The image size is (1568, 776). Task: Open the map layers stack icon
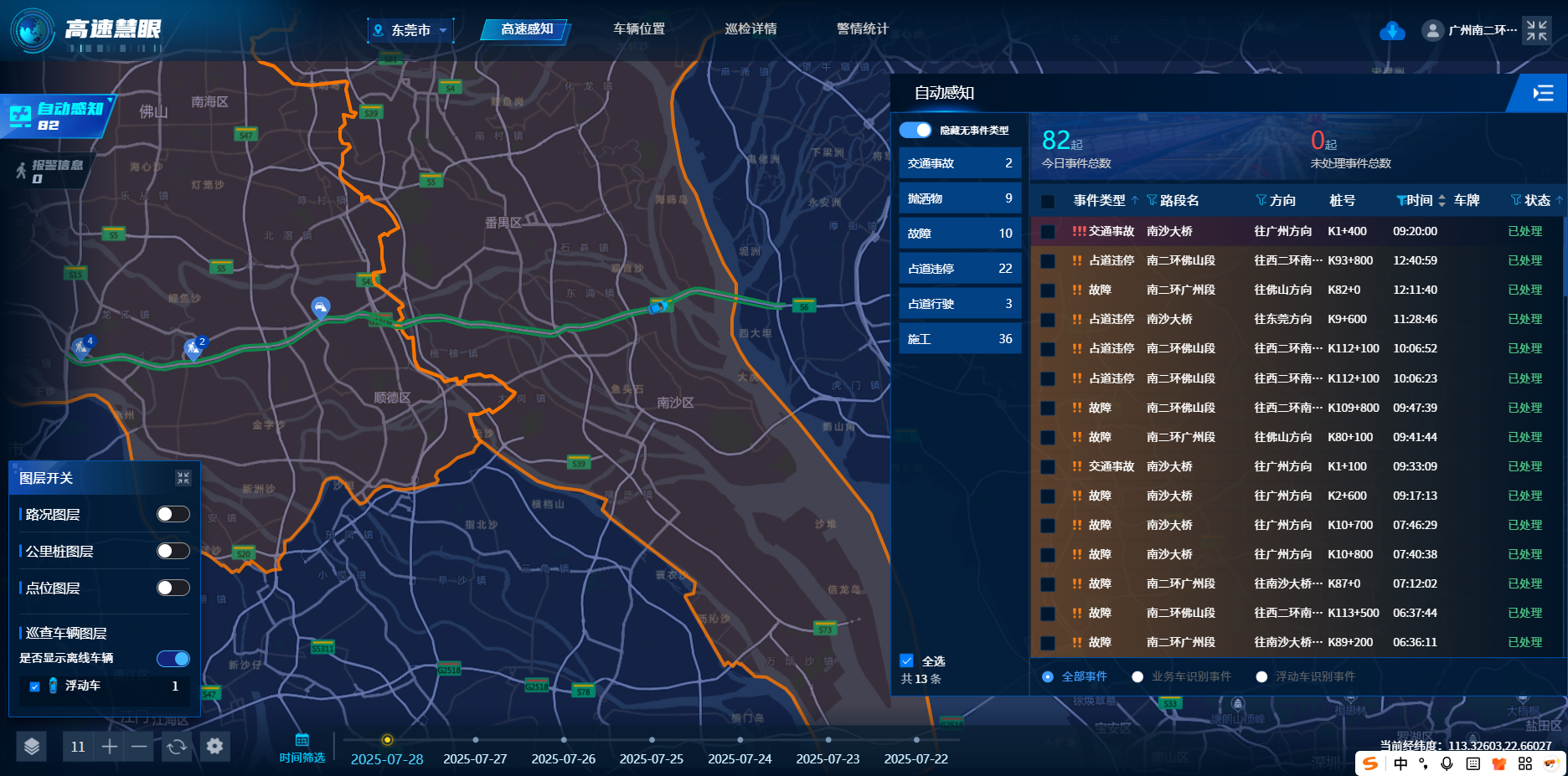coord(31,746)
